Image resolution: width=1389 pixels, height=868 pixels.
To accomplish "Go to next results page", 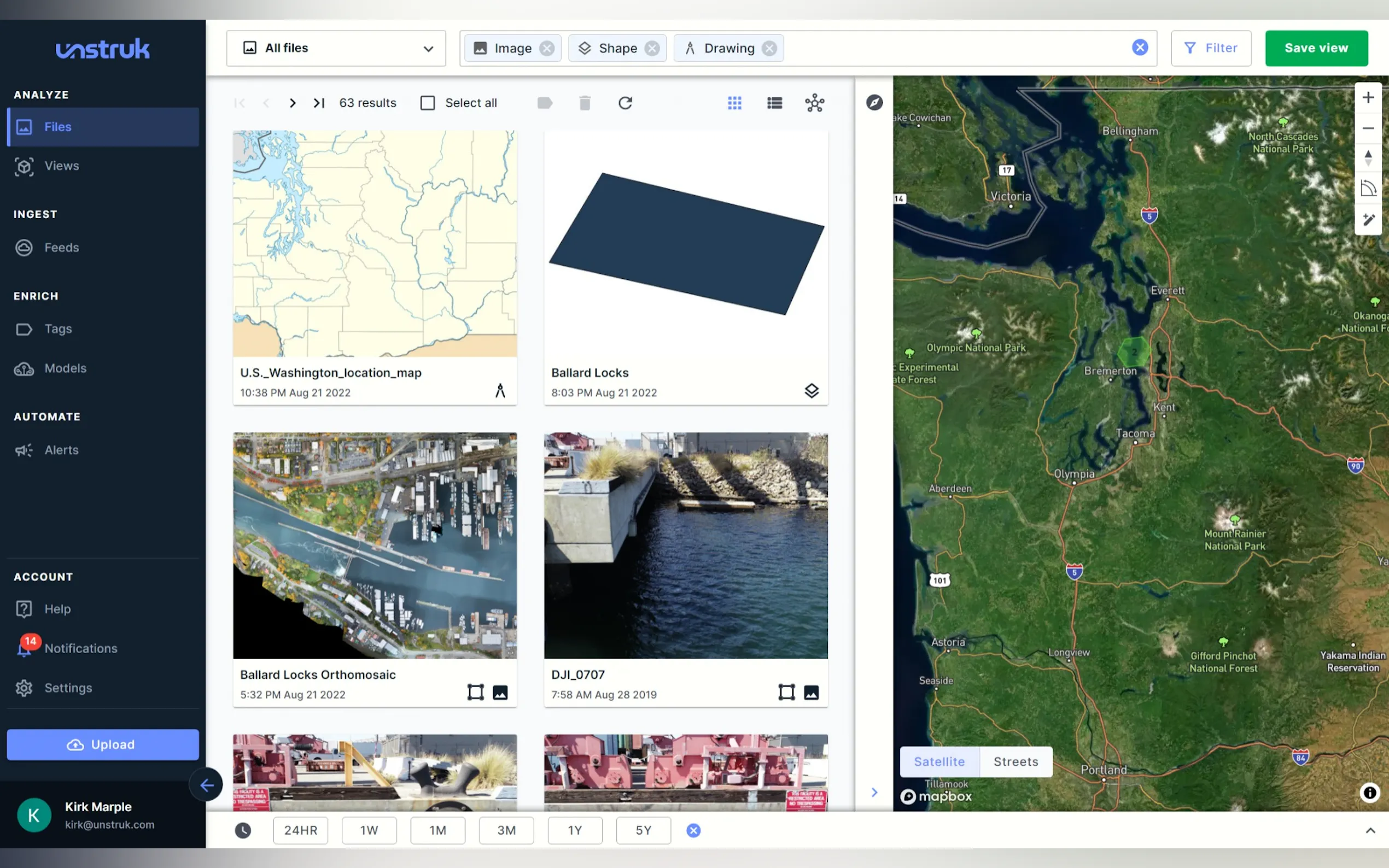I will pos(293,103).
